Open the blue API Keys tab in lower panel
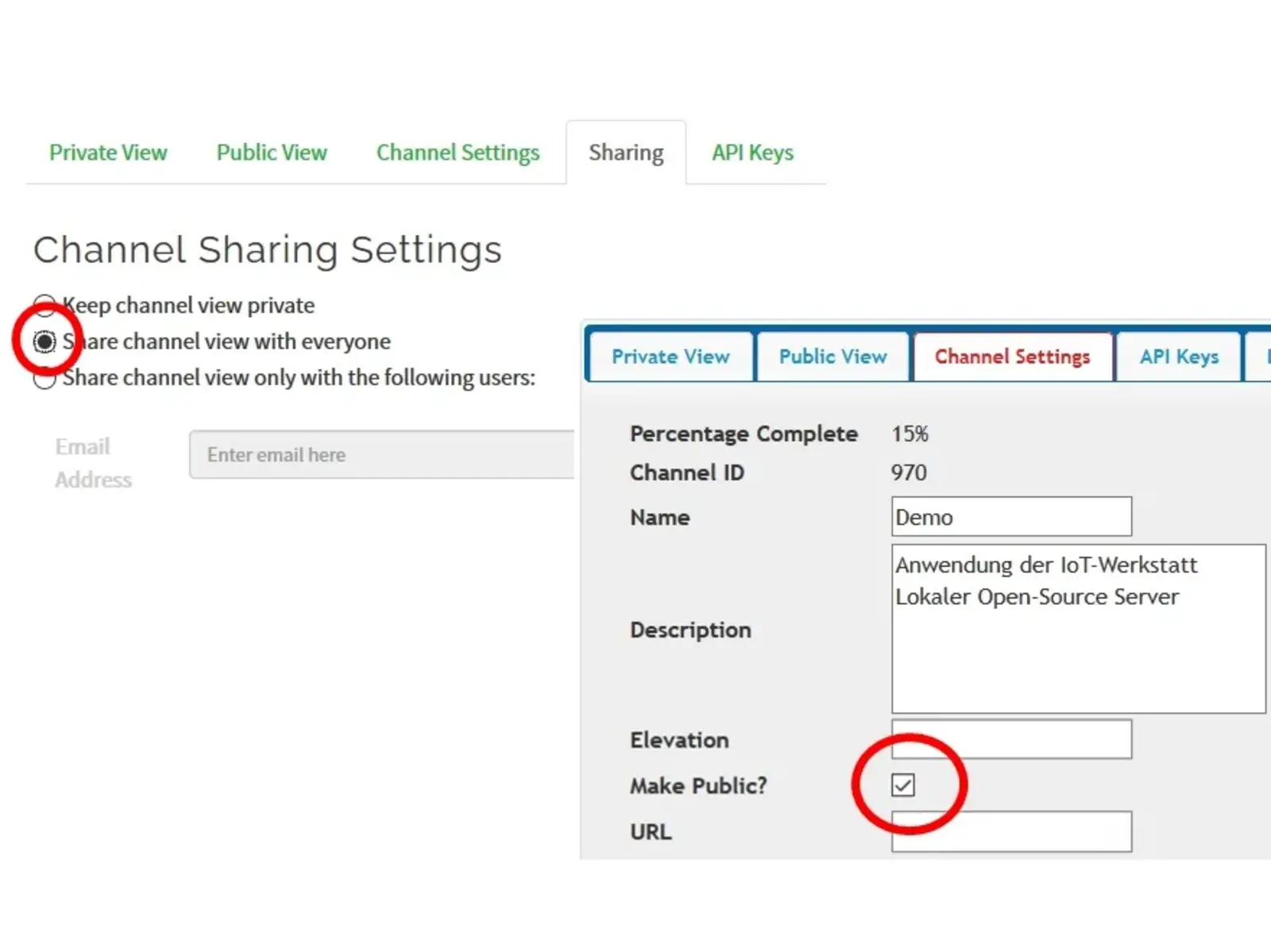The width and height of the screenshot is (1271, 952). click(1179, 357)
